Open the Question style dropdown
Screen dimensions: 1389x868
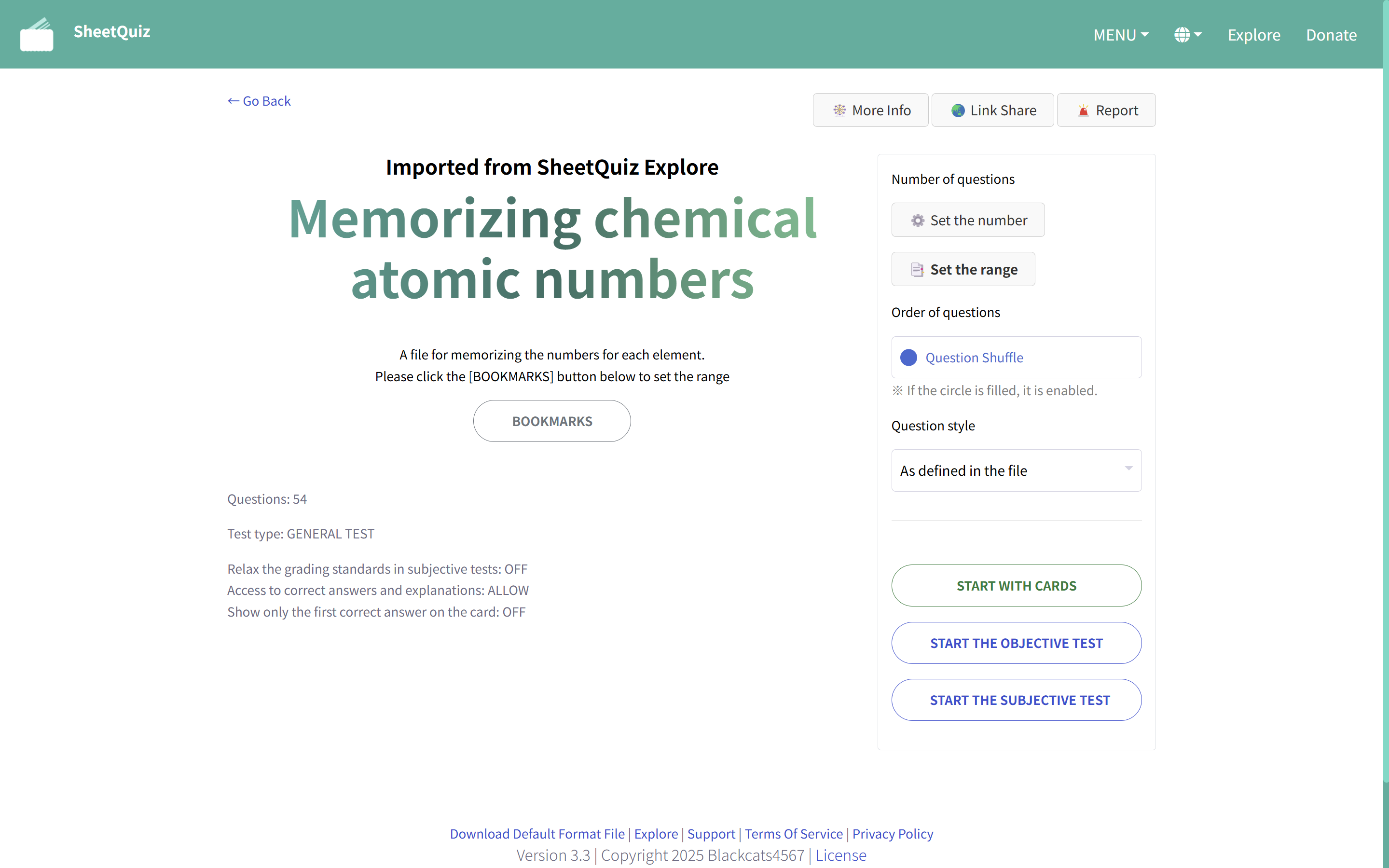(1016, 470)
